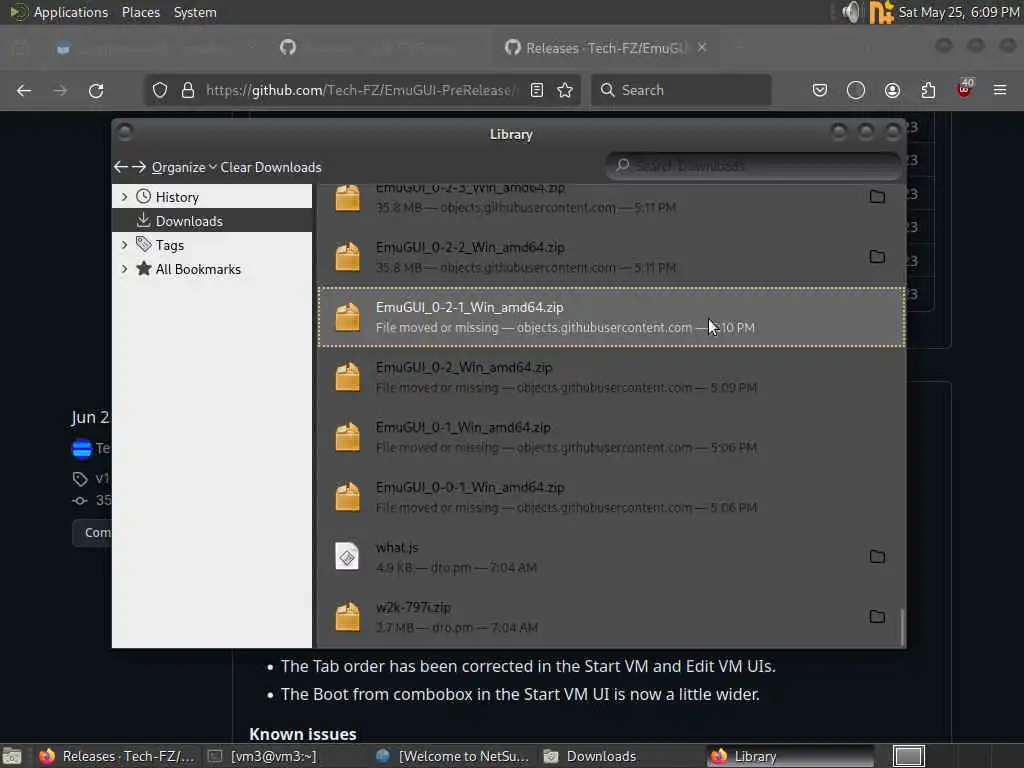Click the uBlock Origin extension icon

tap(965, 89)
